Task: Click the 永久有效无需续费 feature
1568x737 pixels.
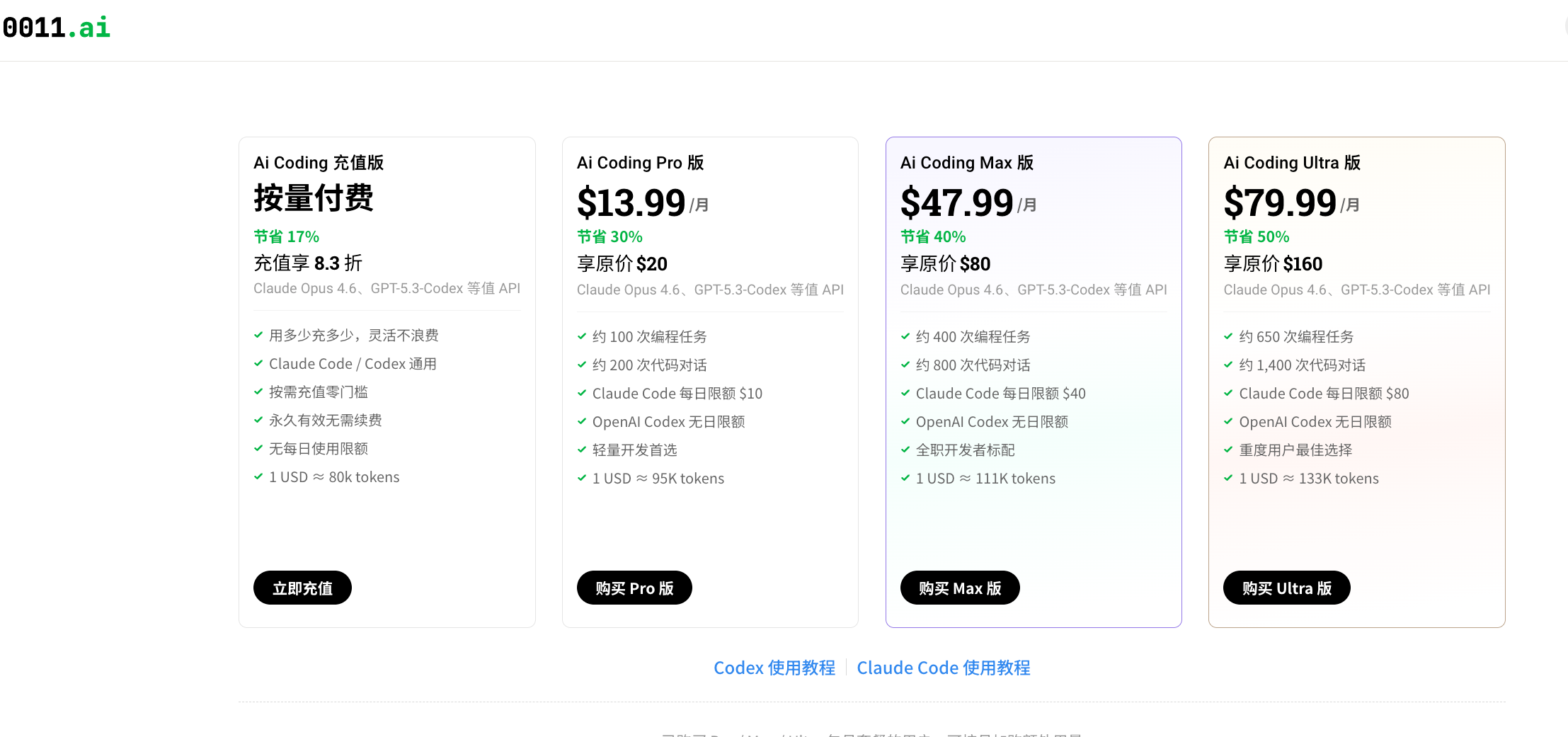Action: tap(326, 421)
